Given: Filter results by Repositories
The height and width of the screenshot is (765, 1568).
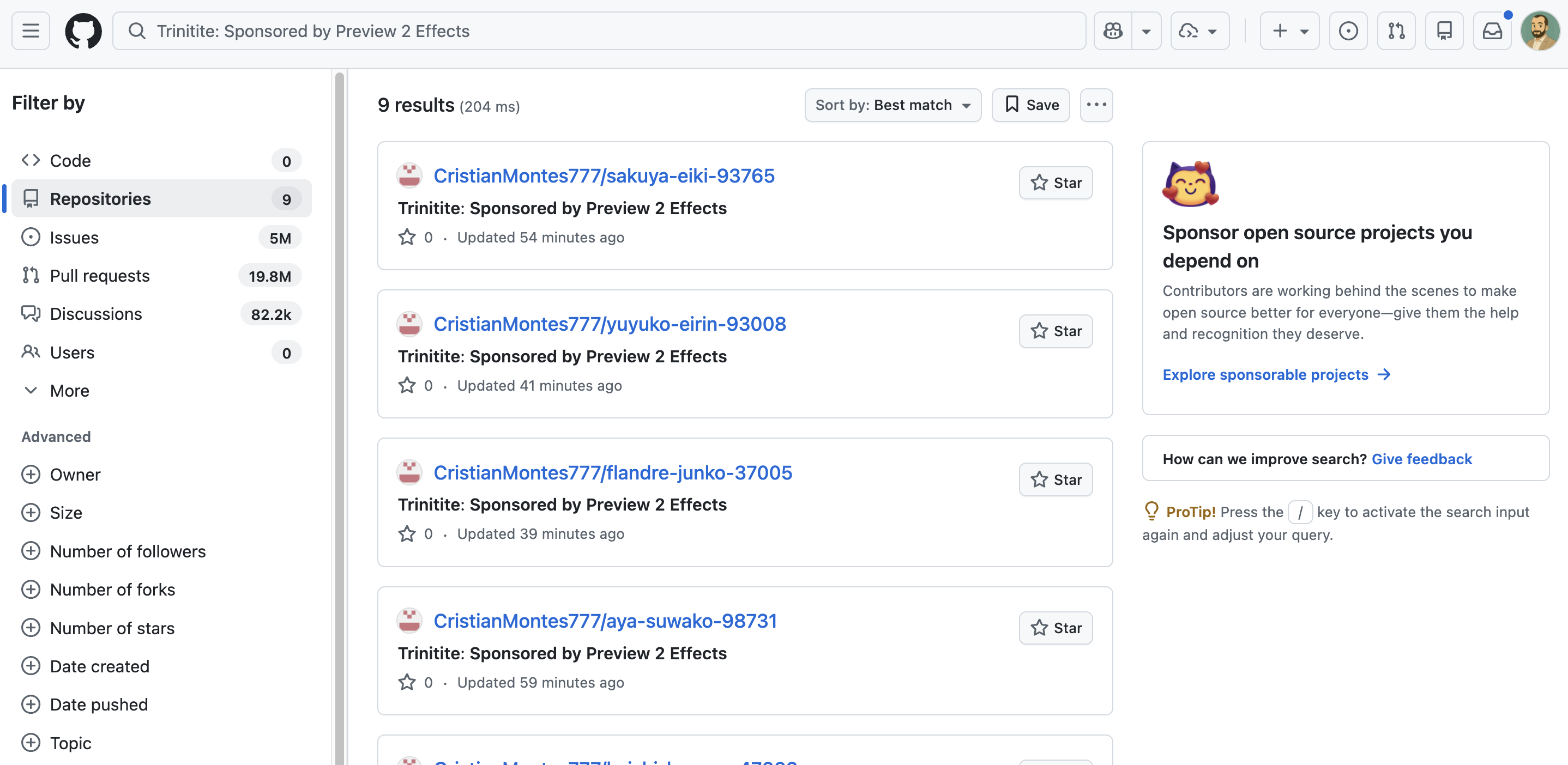Looking at the screenshot, I should [161, 199].
